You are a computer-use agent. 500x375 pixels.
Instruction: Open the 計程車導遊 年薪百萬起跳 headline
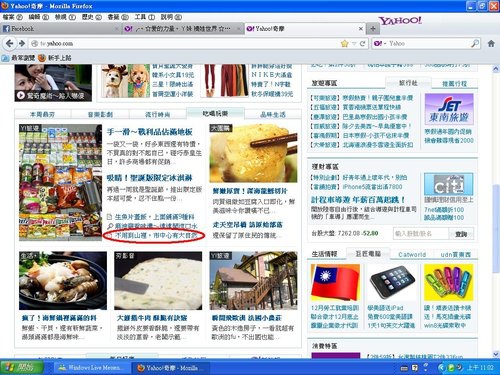coord(358,200)
